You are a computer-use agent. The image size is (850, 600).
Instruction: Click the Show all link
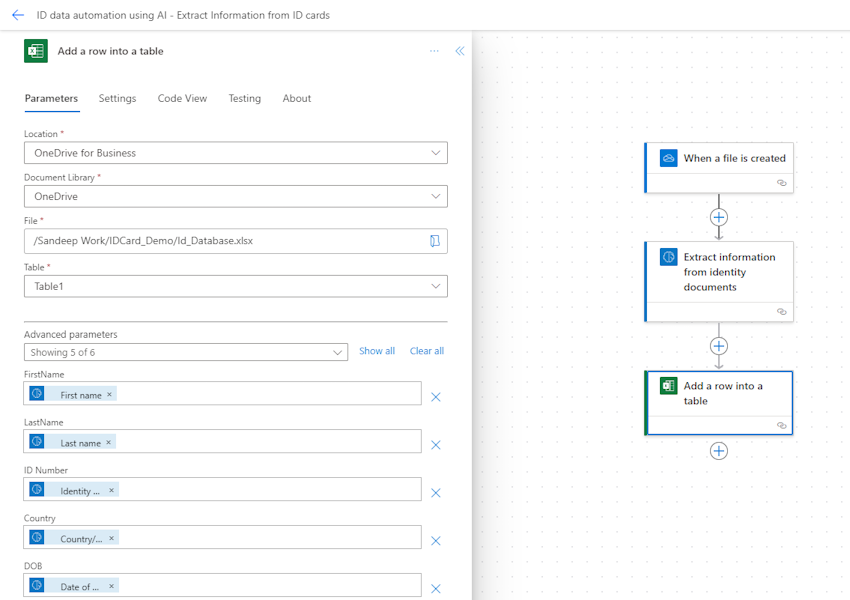377,351
